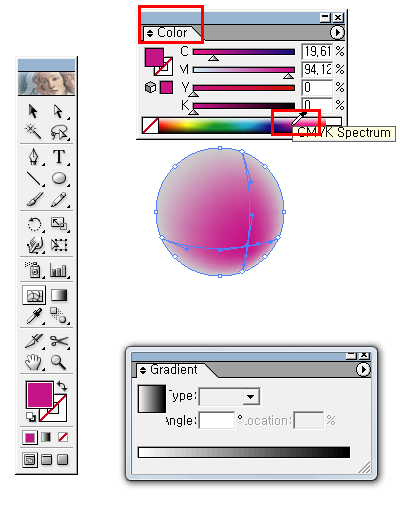
Task: Activate the Zoom magnifier tool
Action: pyautogui.click(x=58, y=362)
